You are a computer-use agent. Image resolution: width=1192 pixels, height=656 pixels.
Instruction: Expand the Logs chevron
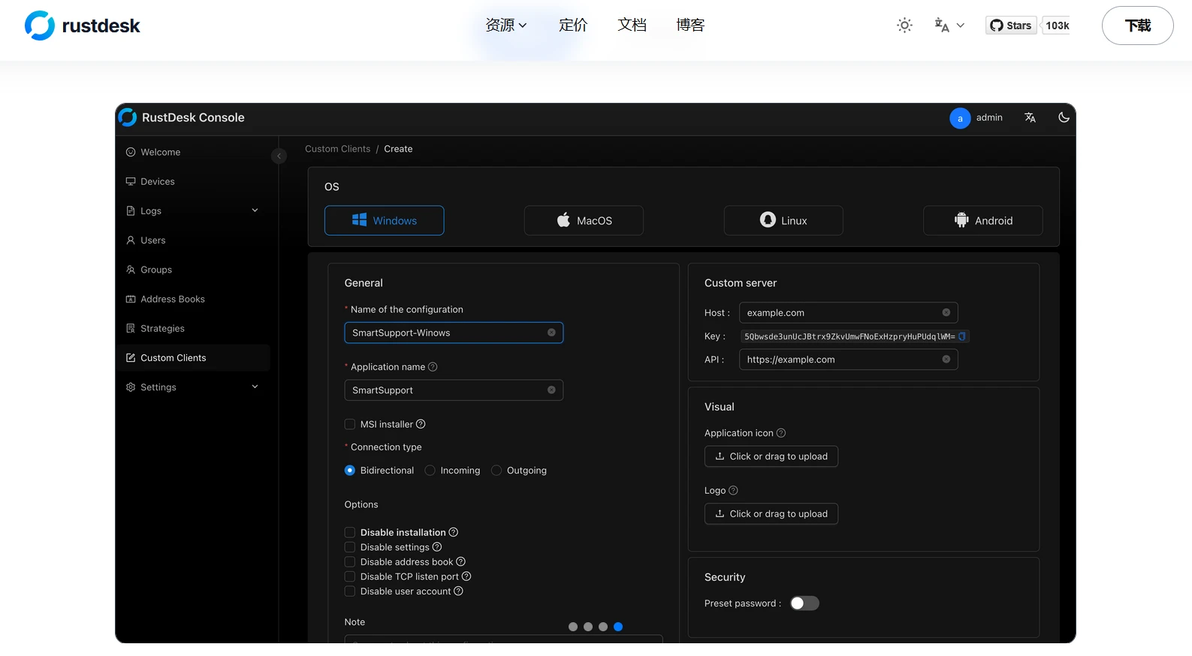(x=255, y=211)
